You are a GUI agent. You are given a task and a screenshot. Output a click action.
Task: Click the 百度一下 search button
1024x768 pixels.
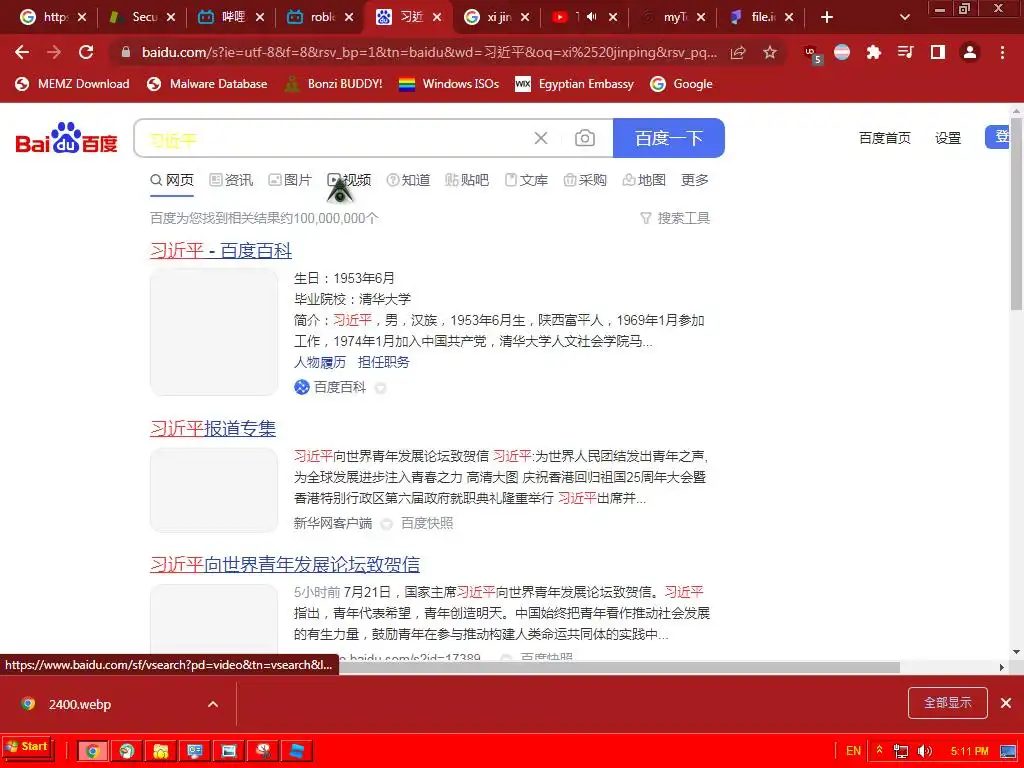[x=669, y=138]
